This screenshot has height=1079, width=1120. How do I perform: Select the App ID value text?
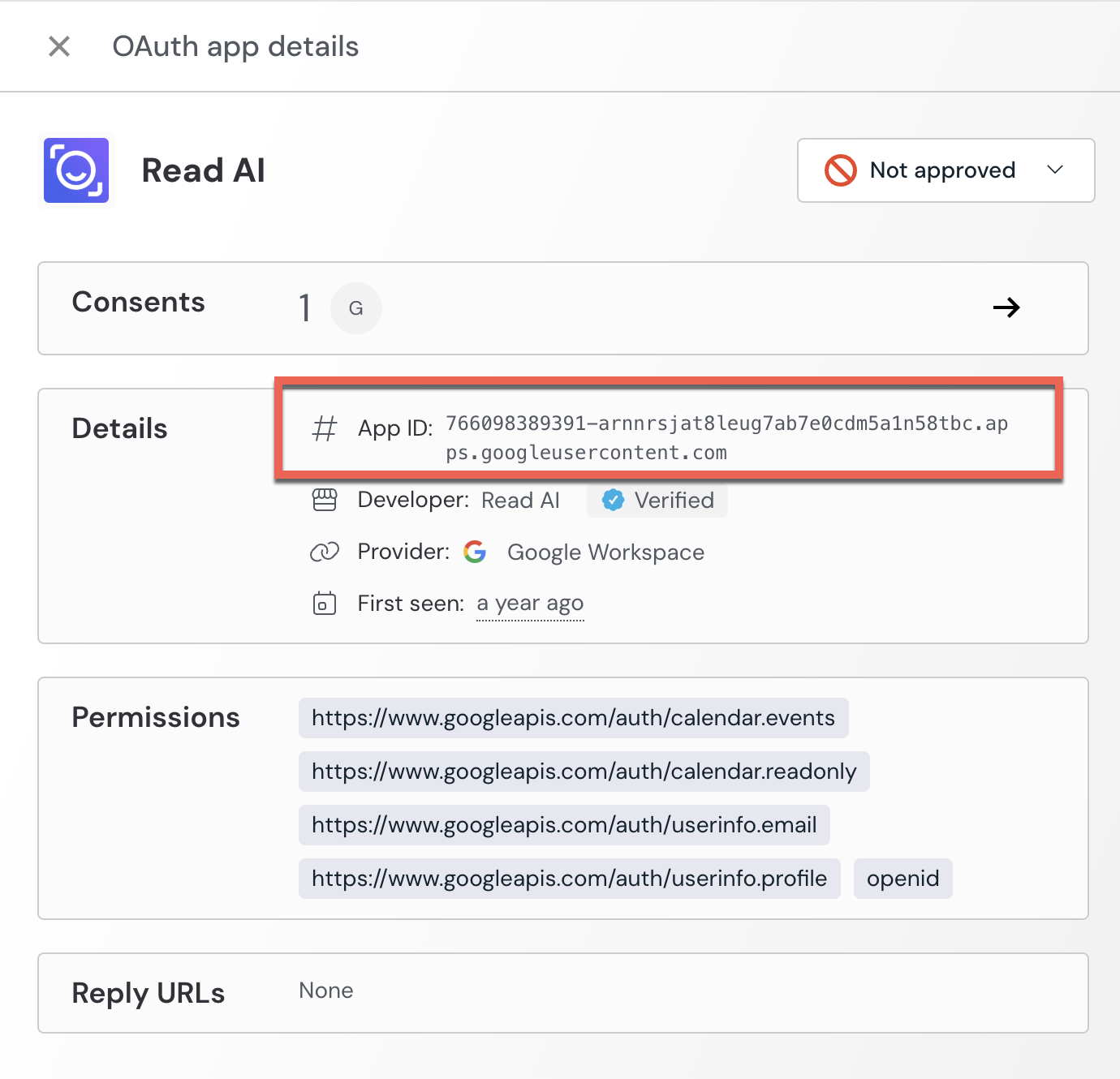pos(727,438)
